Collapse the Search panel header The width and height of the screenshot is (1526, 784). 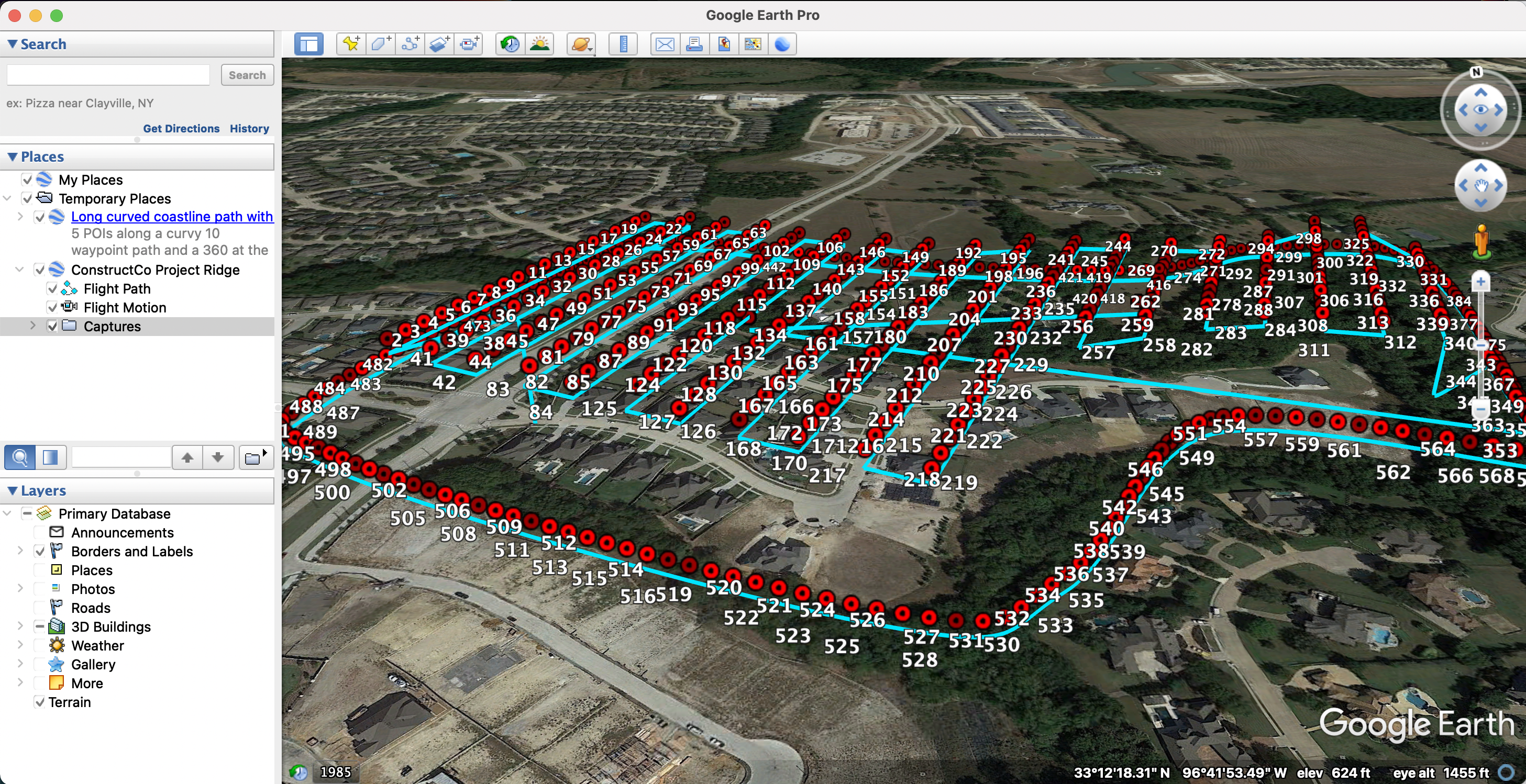(137, 44)
